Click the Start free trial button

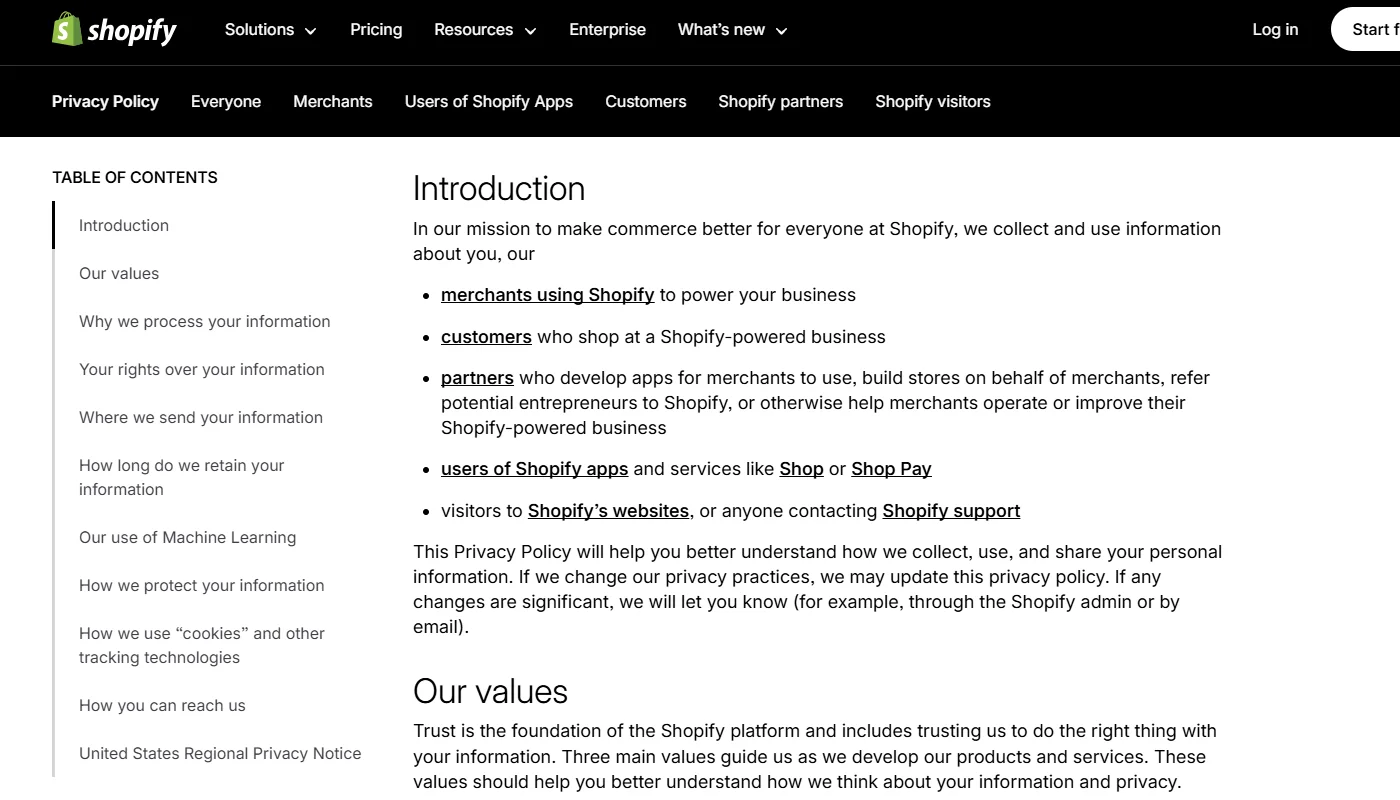pyautogui.click(x=1372, y=30)
